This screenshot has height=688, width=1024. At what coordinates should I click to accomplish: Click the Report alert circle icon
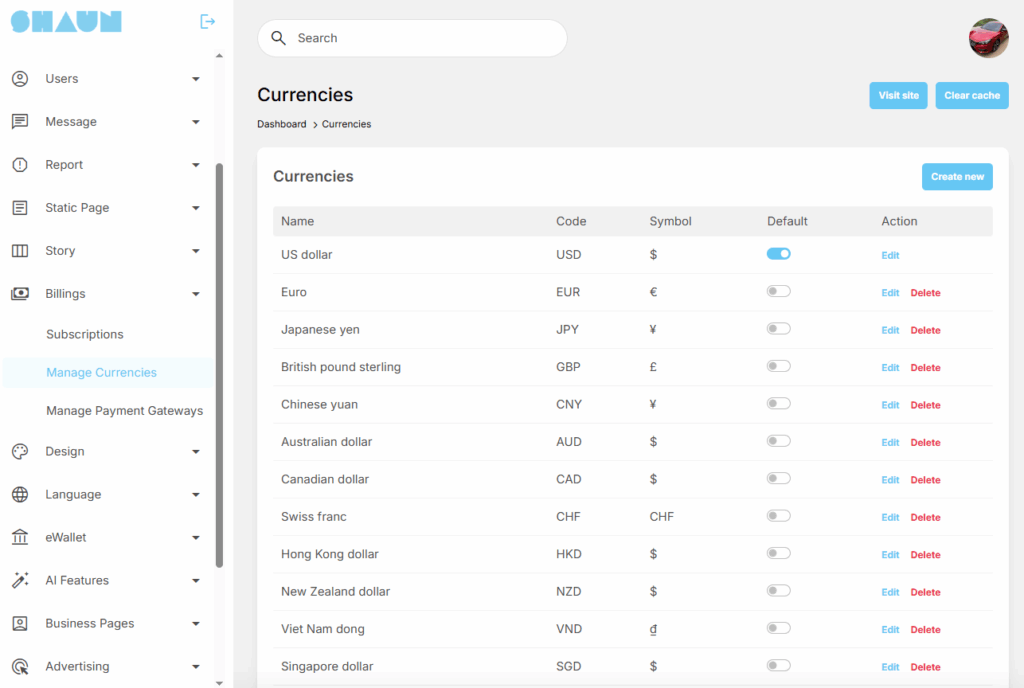point(20,165)
